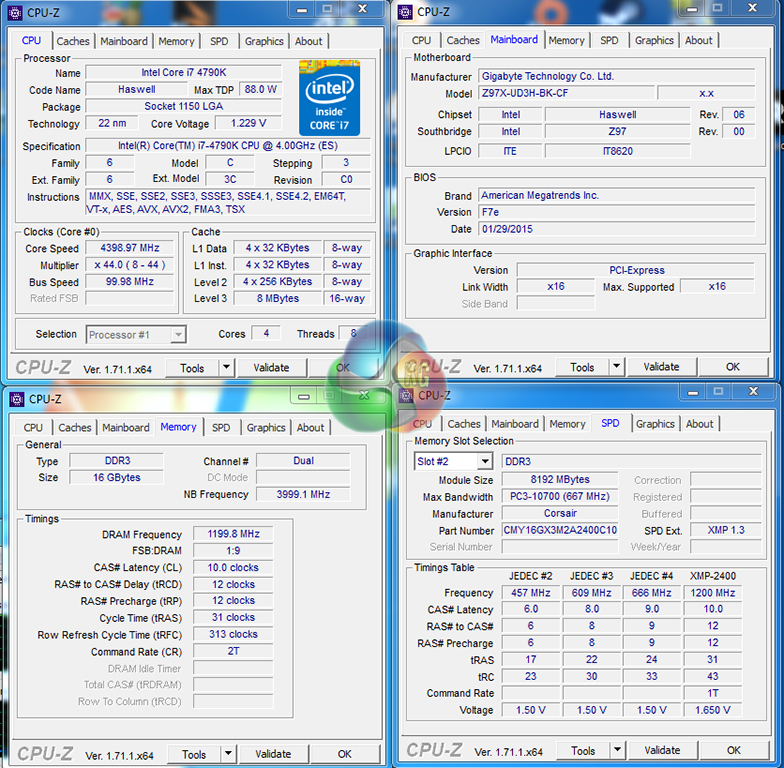
Task: Open the Graphics tab in the Memory window
Action: (x=266, y=428)
